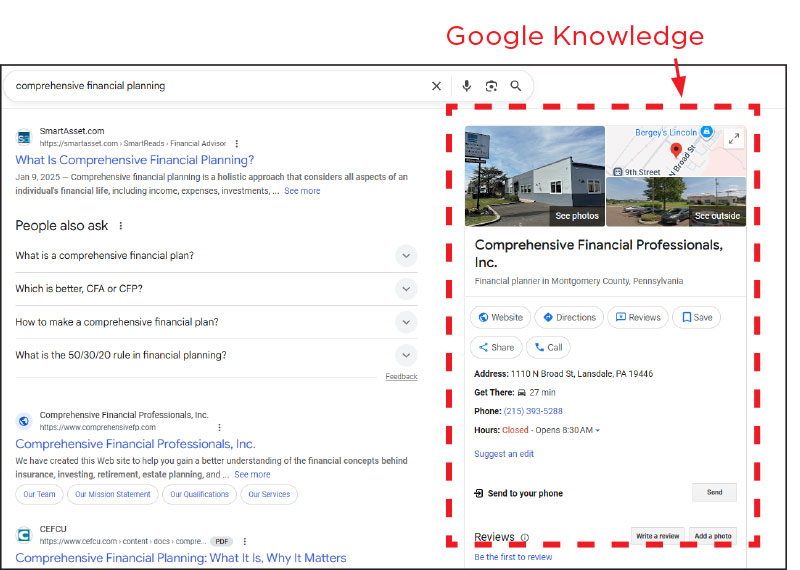Start voice search with the microphone icon
Viewport: 800px width, 570px height.
(x=466, y=86)
